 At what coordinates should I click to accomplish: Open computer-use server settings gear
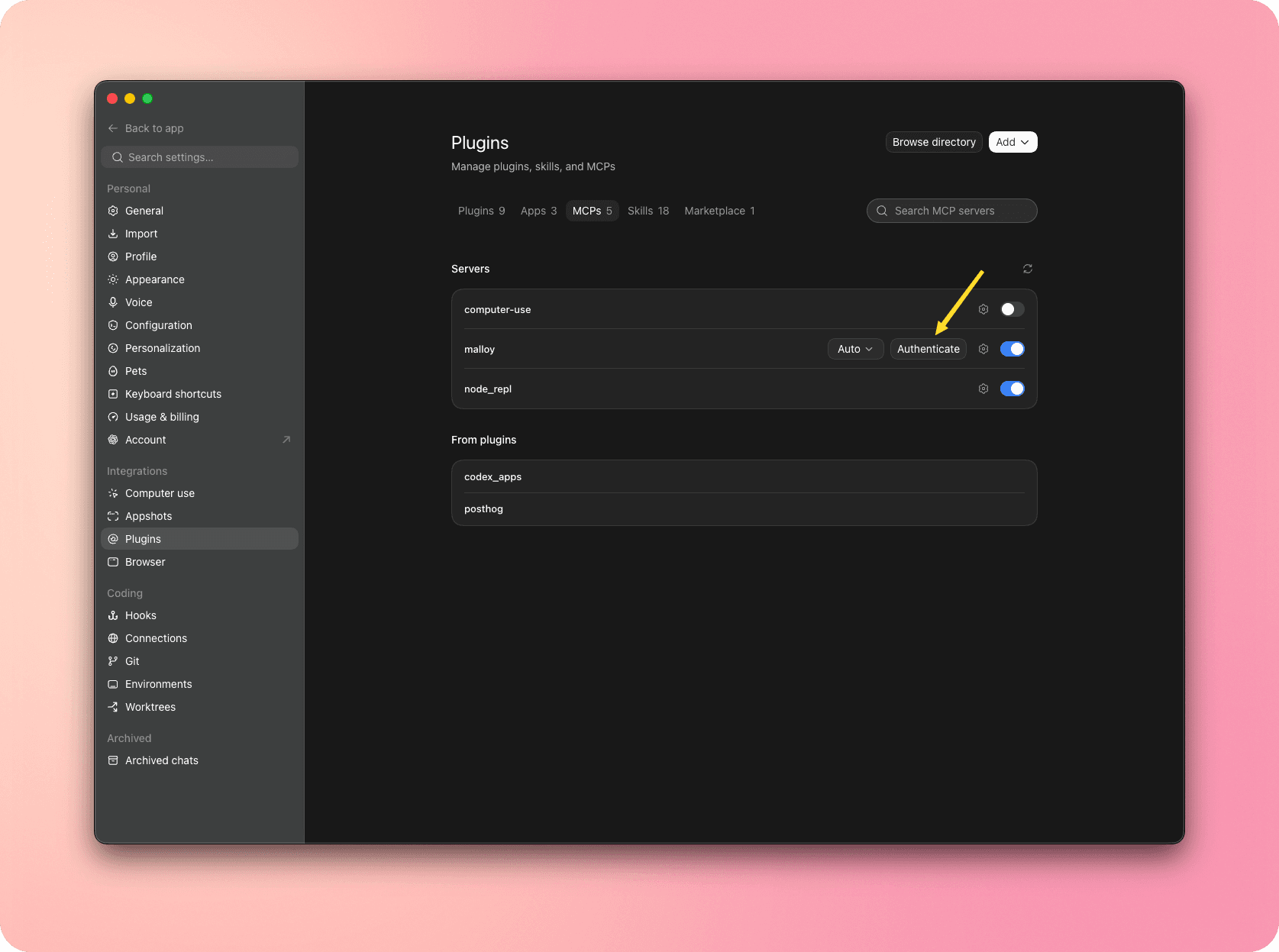tap(983, 309)
